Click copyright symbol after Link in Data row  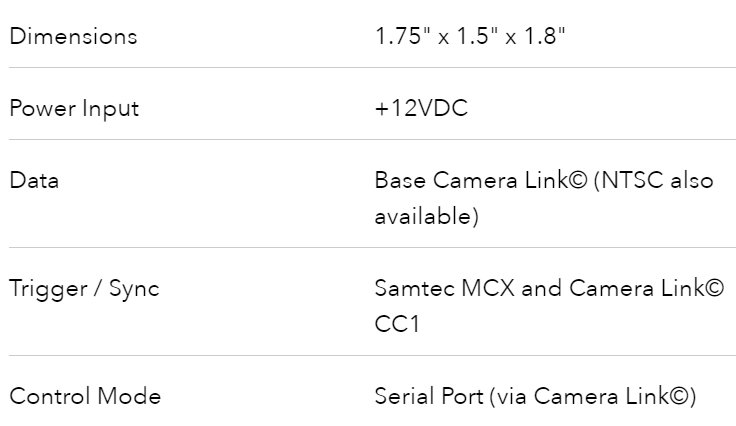579,181
